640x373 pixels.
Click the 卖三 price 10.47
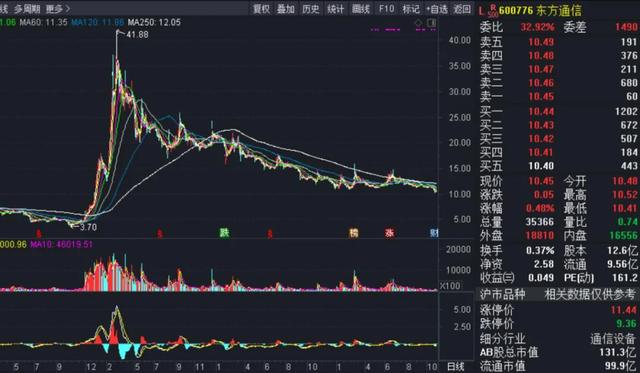click(541, 69)
